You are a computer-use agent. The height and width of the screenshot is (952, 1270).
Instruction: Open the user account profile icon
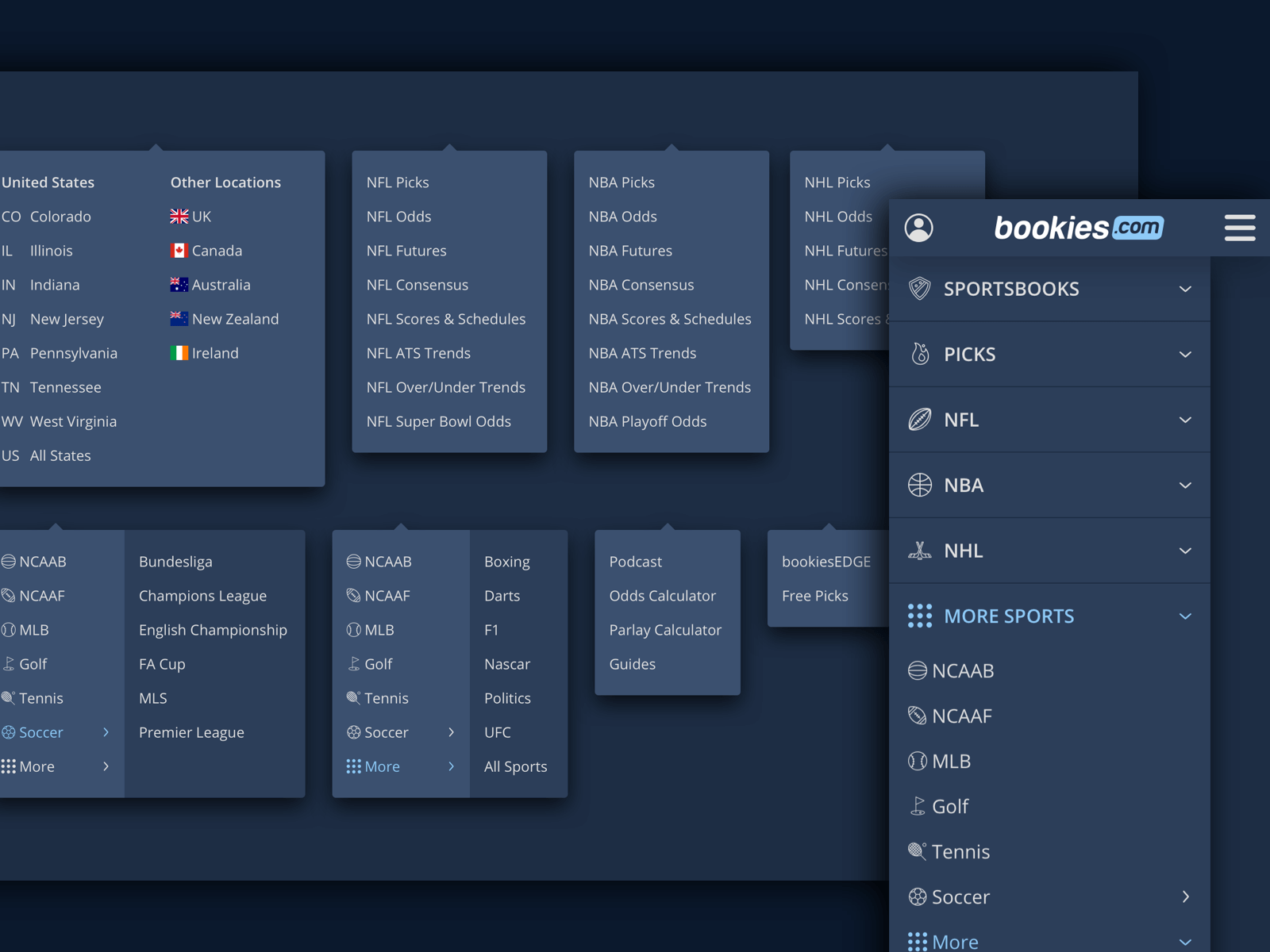[918, 228]
